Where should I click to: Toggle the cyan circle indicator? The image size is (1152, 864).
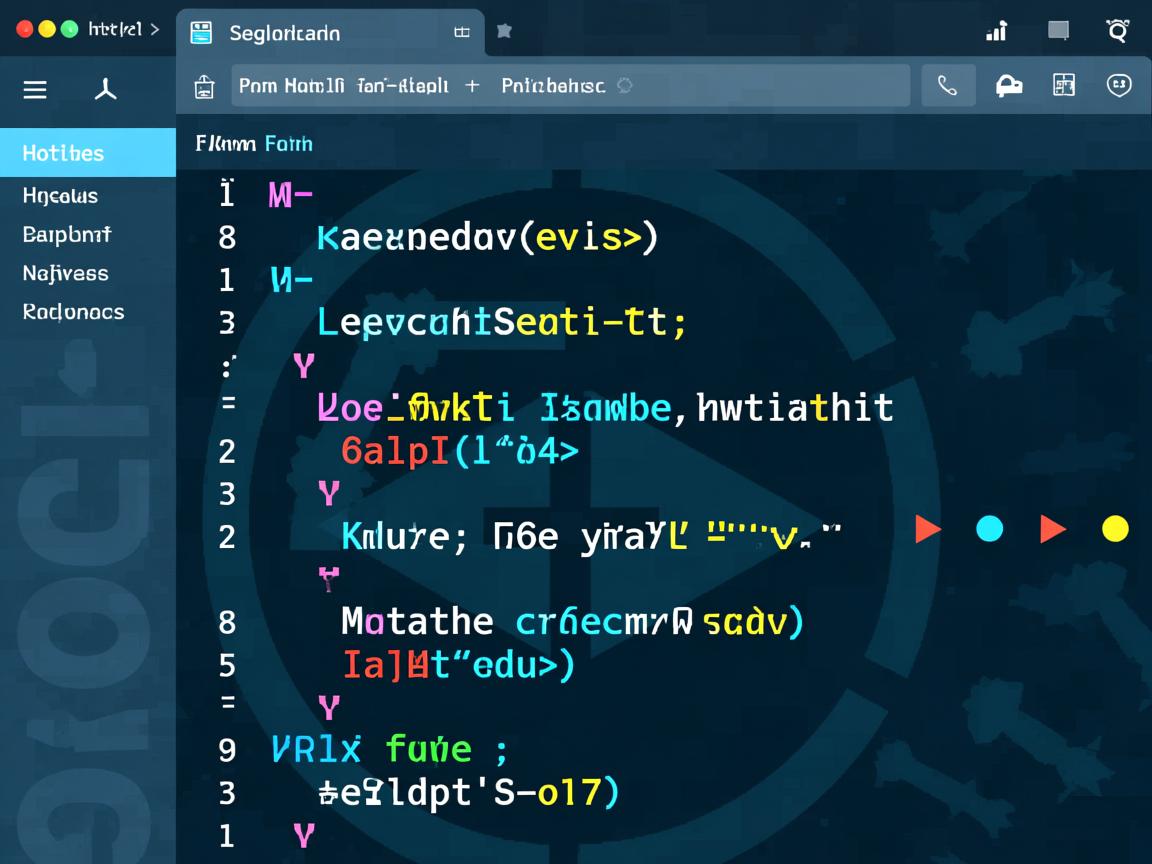989,528
